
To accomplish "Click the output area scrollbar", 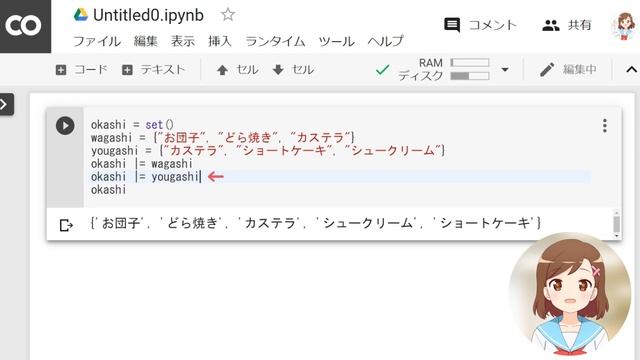I will pyautogui.click(x=616, y=224).
